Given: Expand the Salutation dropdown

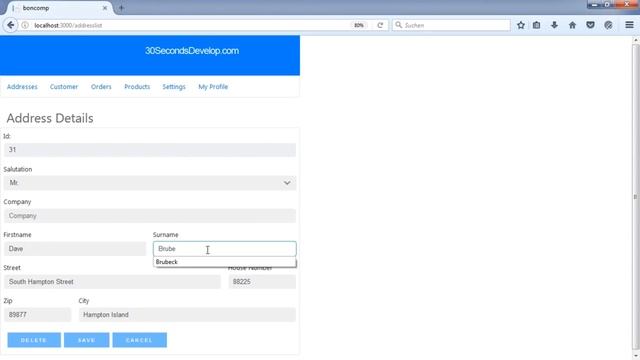Looking at the screenshot, I should point(150,183).
